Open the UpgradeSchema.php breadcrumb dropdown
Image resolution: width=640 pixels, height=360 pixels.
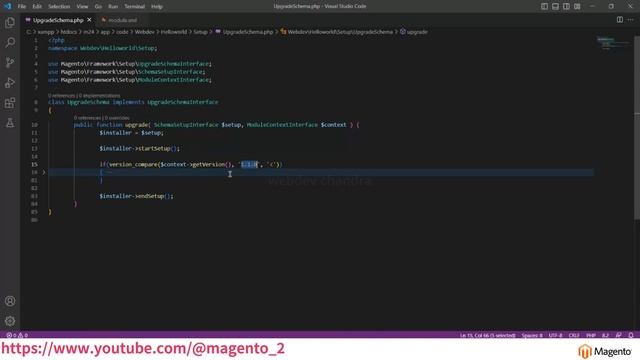[244, 31]
